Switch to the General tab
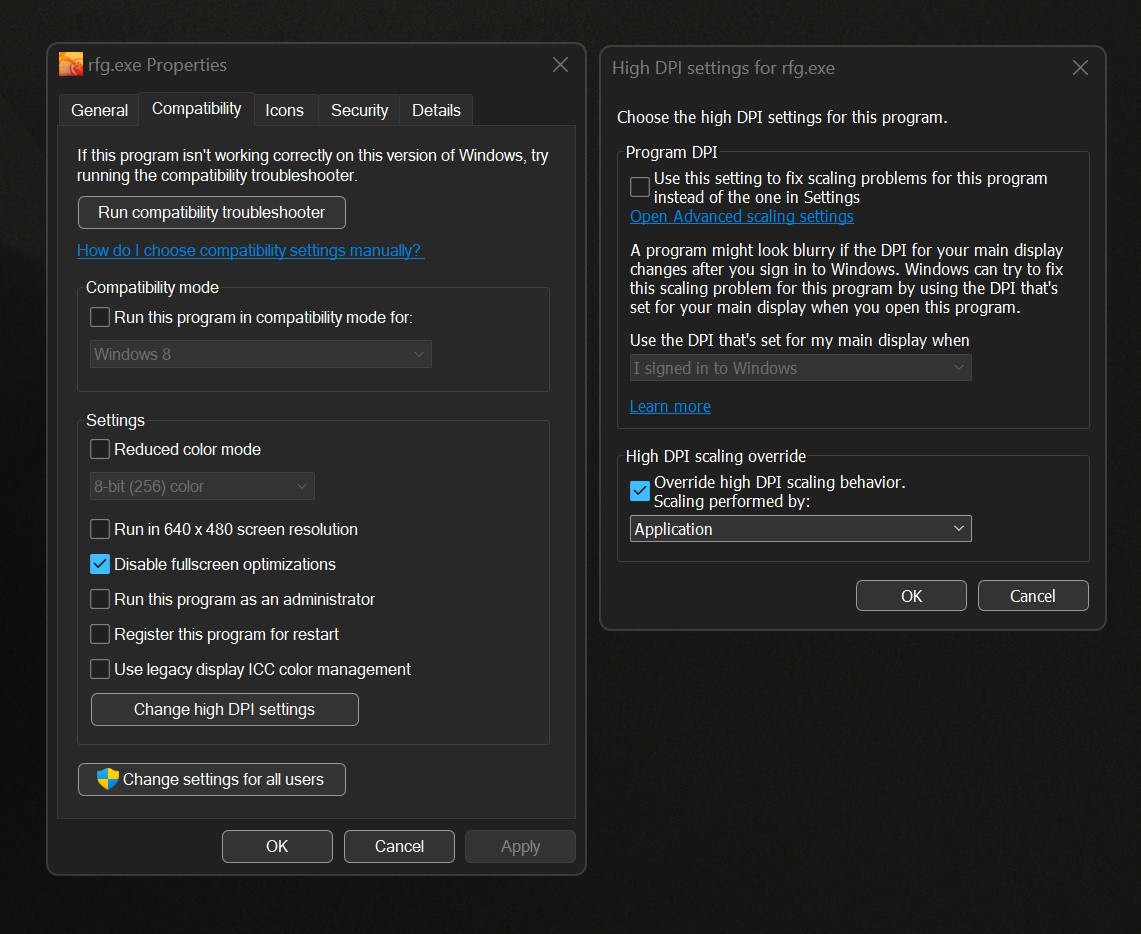The width and height of the screenshot is (1141, 934). pyautogui.click(x=99, y=110)
